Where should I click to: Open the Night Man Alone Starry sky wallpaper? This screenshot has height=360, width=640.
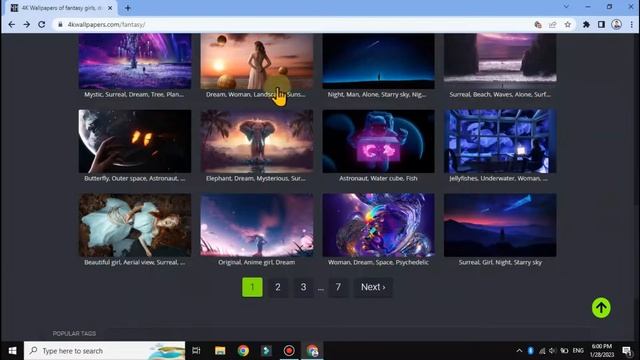378,61
